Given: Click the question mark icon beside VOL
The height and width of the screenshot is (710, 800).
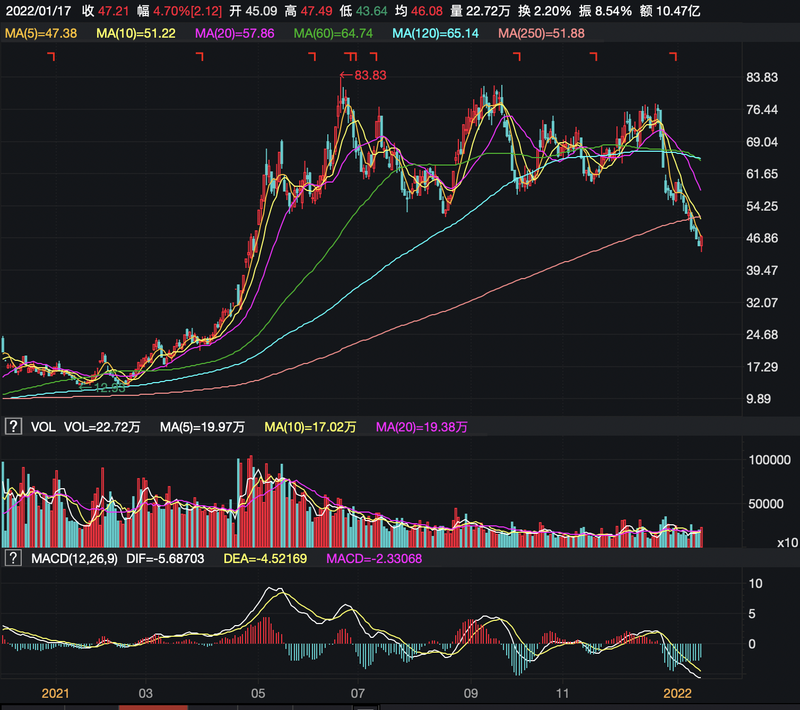Looking at the screenshot, I should coord(14,427).
